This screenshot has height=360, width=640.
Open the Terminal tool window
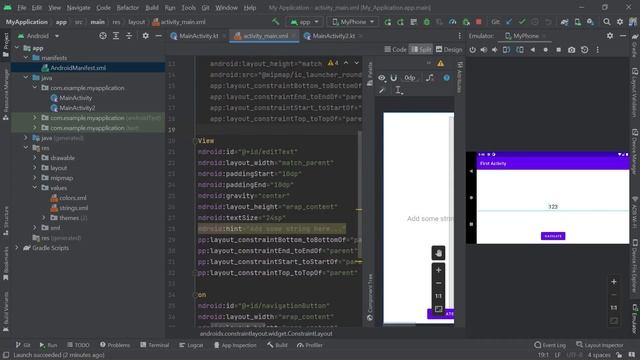coord(154,345)
